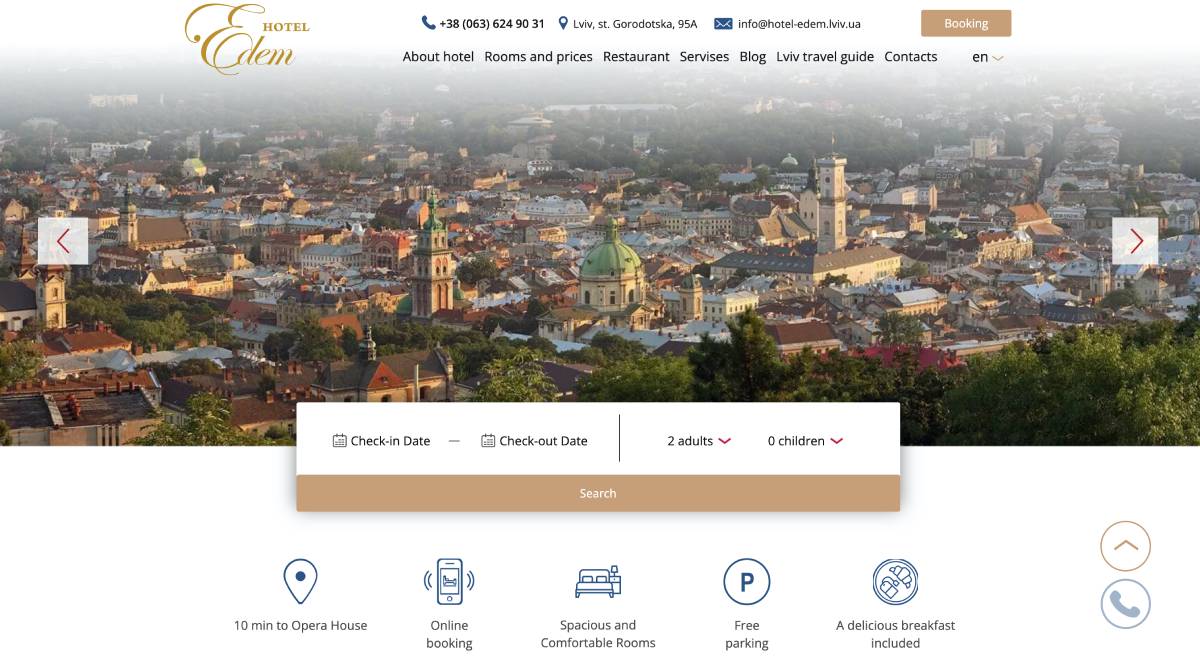Click the phone icon next to the phone number
This screenshot has height=665, width=1200.
point(428,22)
